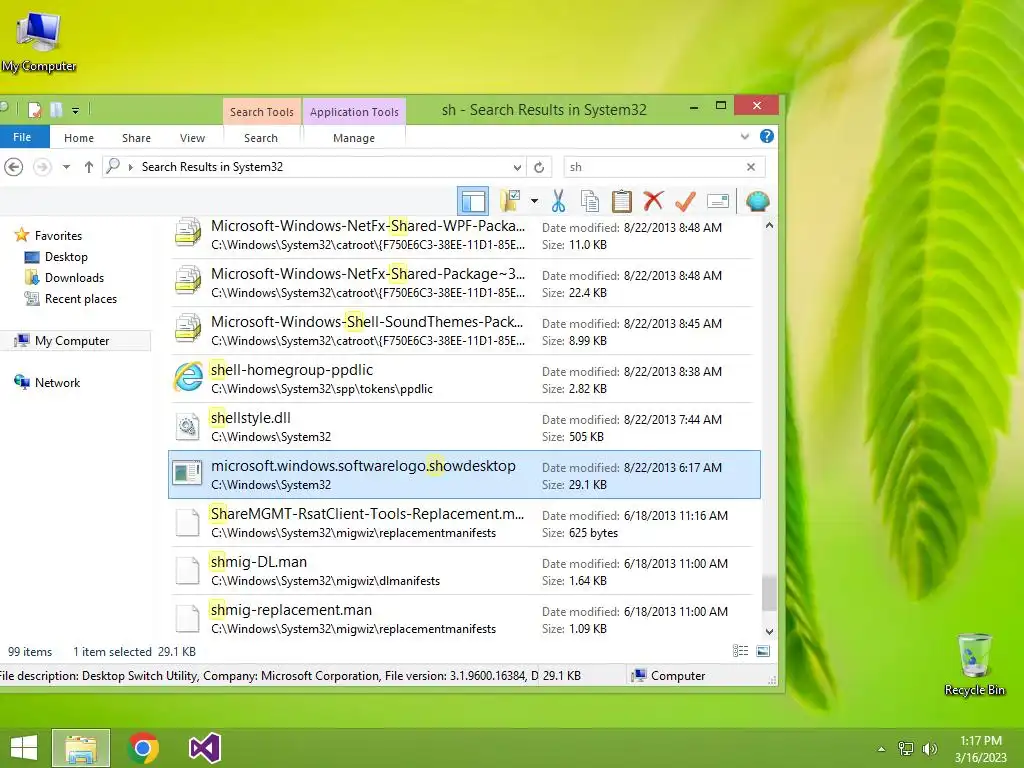
Task: Open the Manage ribbon tab
Action: click(354, 138)
